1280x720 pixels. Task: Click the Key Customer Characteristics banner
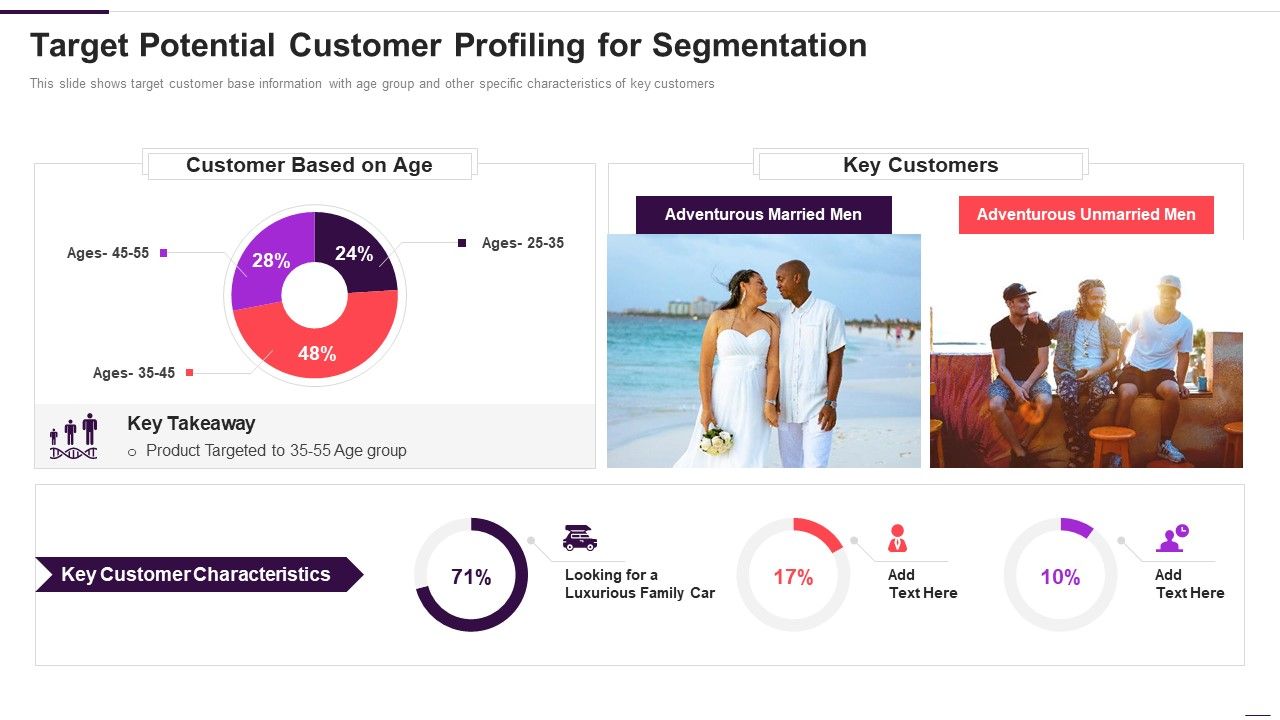[197, 574]
